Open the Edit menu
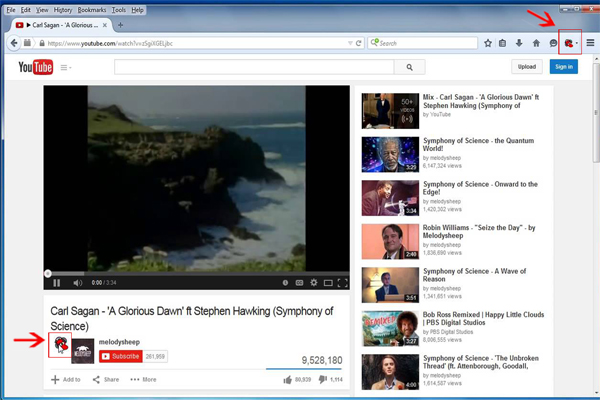The width and height of the screenshot is (600, 400). click(x=26, y=10)
